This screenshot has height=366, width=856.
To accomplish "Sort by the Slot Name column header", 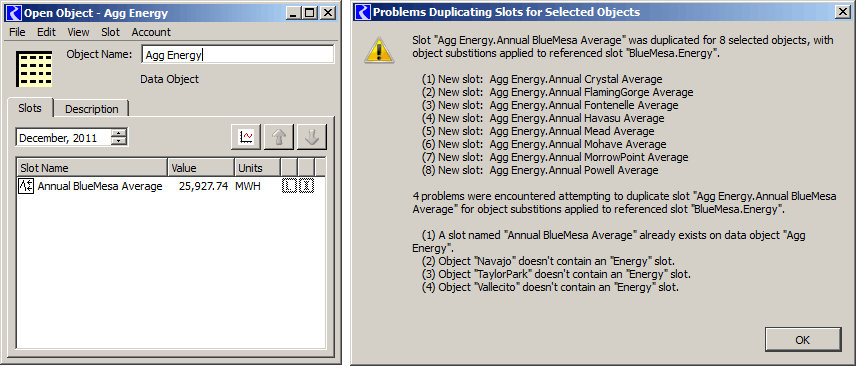I will (92, 168).
